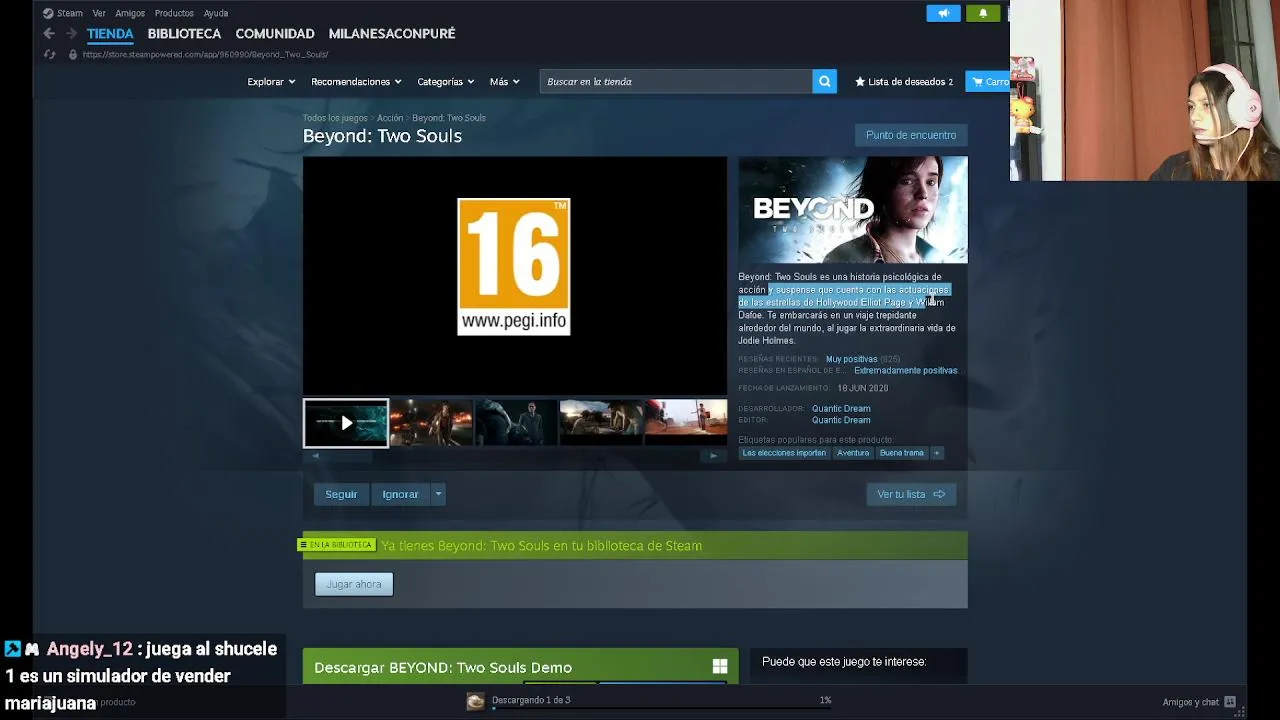The width and height of the screenshot is (1280, 720).
Task: Open the Ver menu
Action: tap(99, 13)
